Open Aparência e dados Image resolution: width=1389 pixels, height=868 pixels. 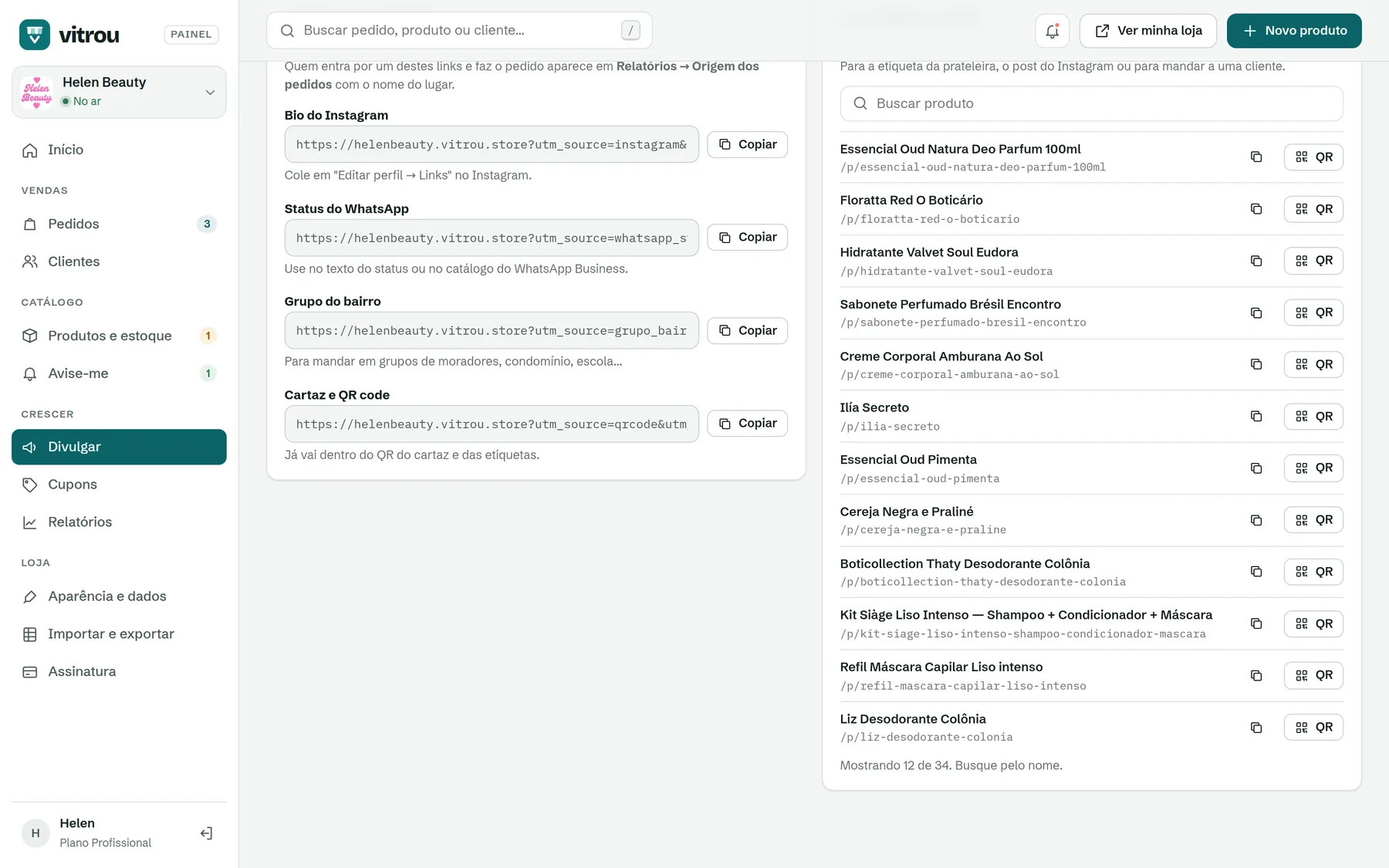[x=119, y=596]
